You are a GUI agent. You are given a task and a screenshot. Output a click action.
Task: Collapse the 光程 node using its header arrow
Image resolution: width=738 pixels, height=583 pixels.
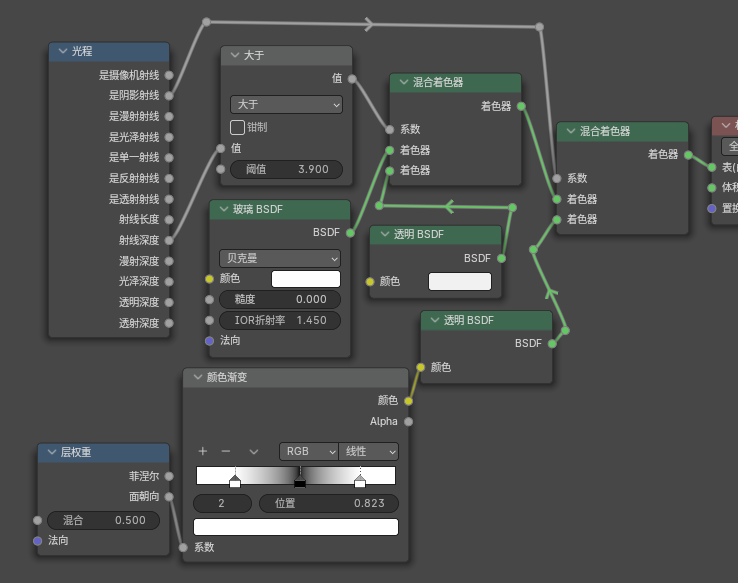point(60,52)
